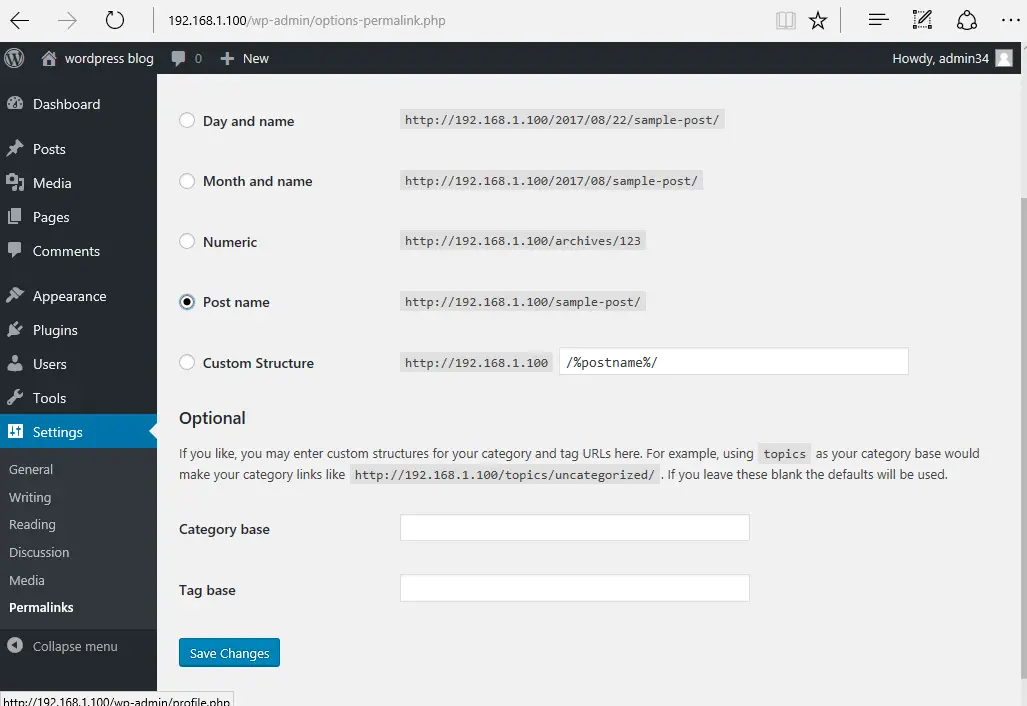Go to Reading settings submenu
The image size is (1027, 706).
(32, 525)
